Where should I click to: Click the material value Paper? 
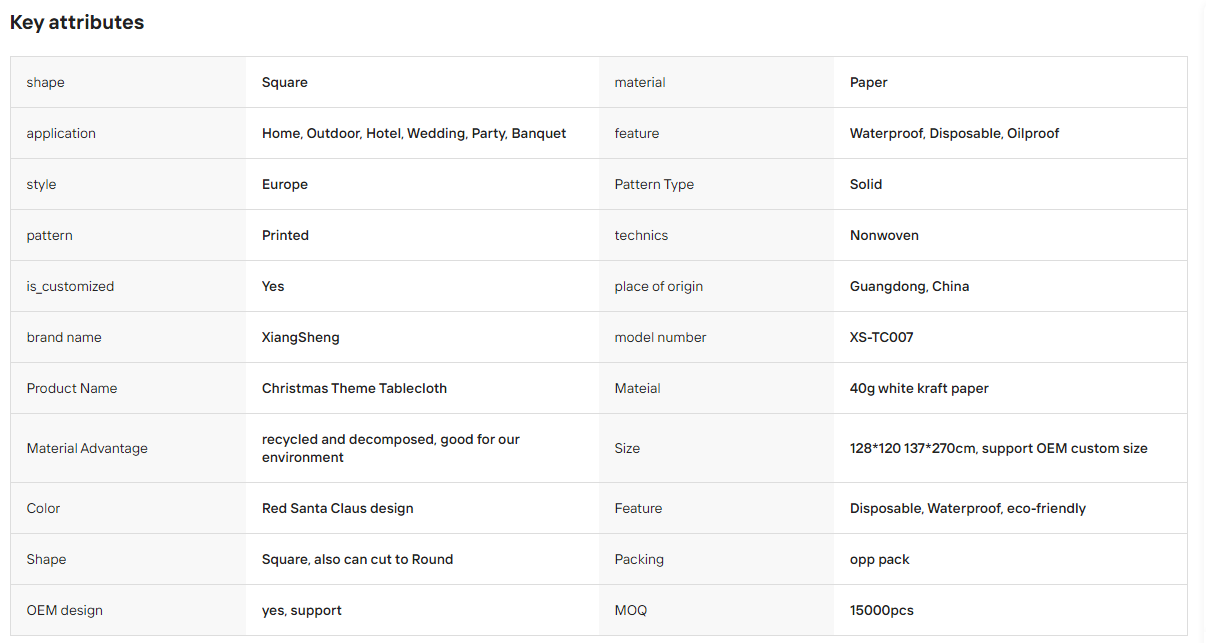(869, 82)
